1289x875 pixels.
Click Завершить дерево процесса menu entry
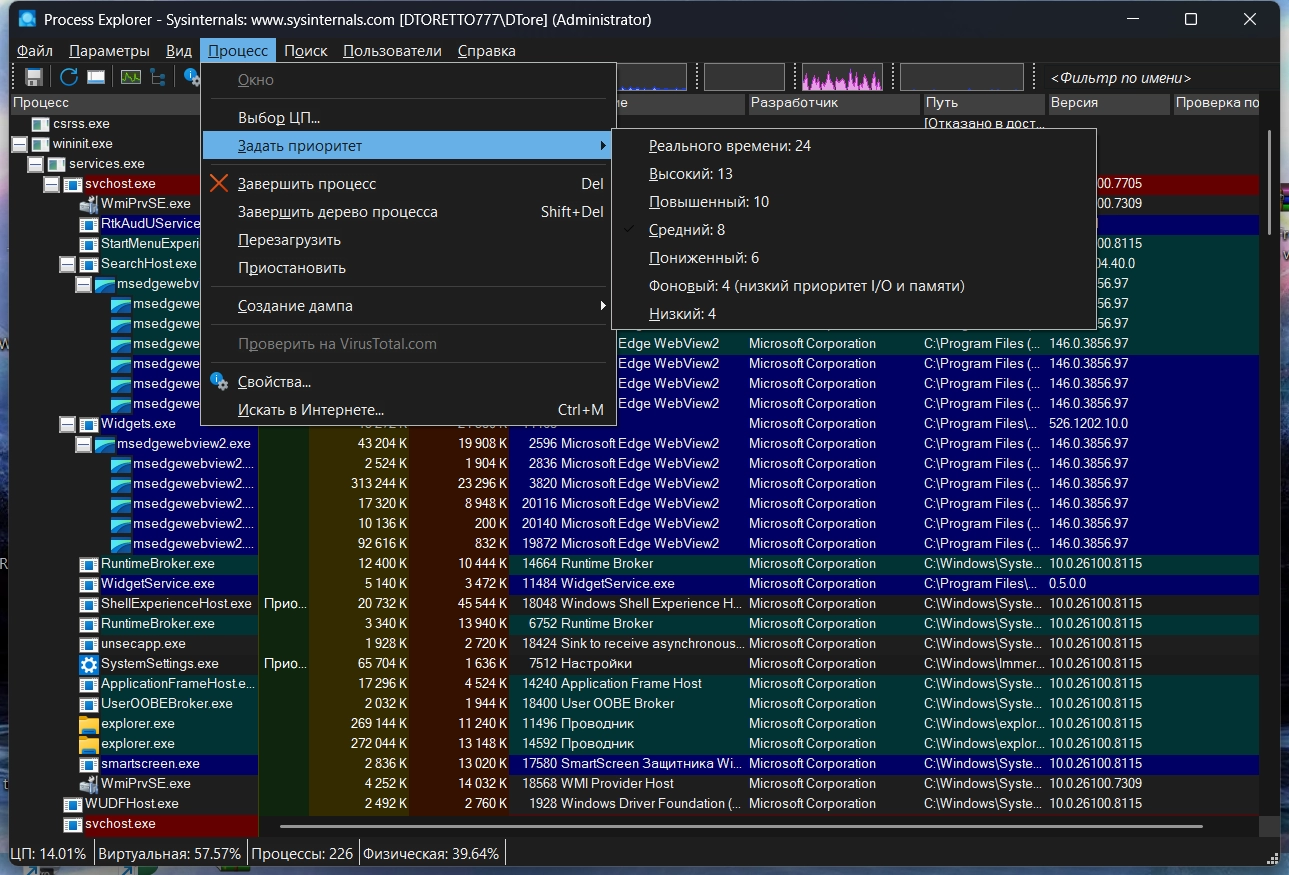coord(337,212)
